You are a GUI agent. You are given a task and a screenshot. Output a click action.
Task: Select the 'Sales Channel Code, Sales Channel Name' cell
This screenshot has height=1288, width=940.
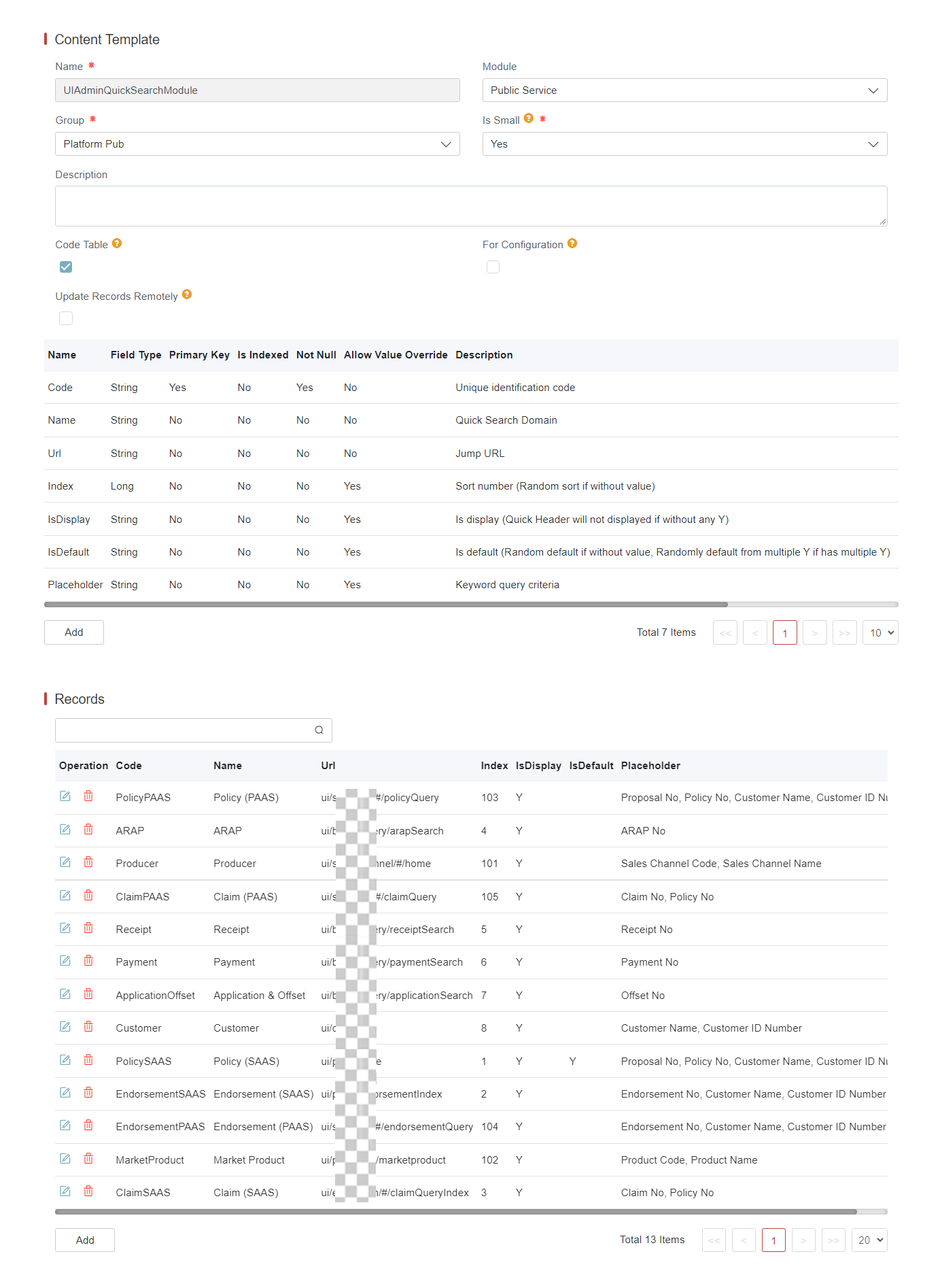[721, 864]
